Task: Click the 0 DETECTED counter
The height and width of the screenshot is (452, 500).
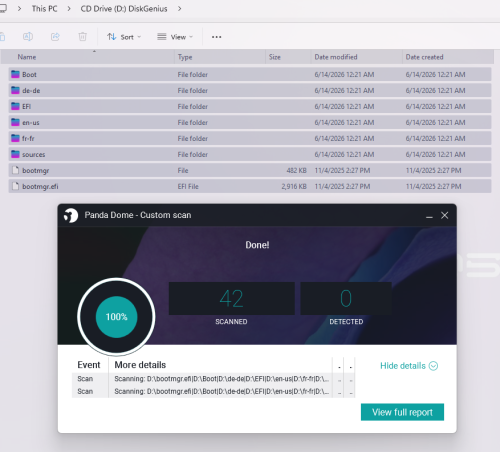Action: click(346, 298)
